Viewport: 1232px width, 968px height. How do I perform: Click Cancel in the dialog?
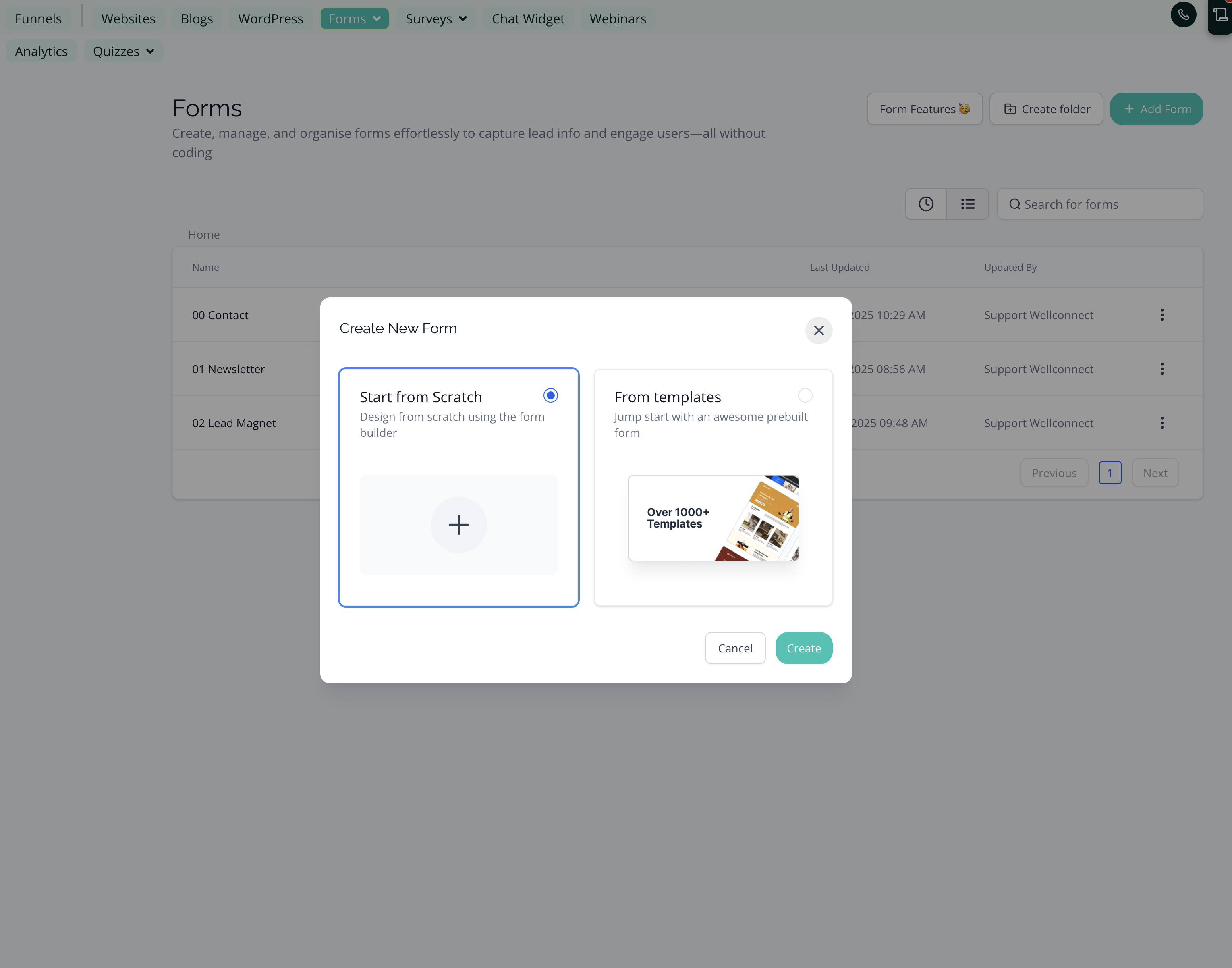tap(735, 648)
